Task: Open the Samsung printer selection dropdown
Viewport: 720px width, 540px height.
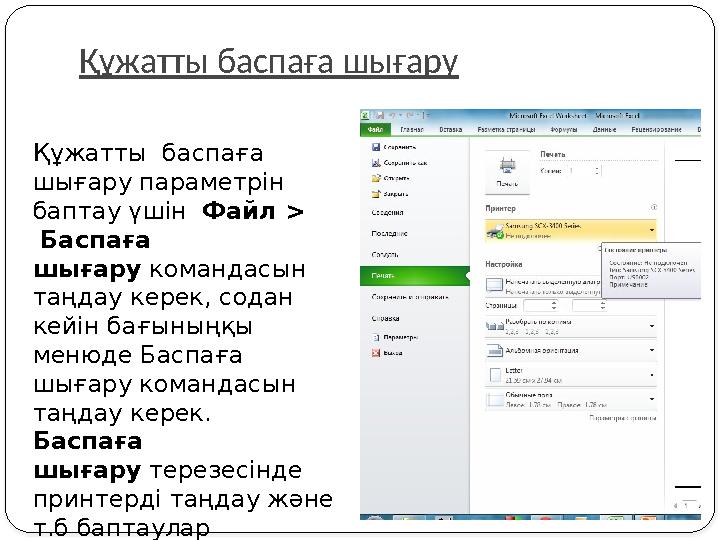Action: click(571, 230)
